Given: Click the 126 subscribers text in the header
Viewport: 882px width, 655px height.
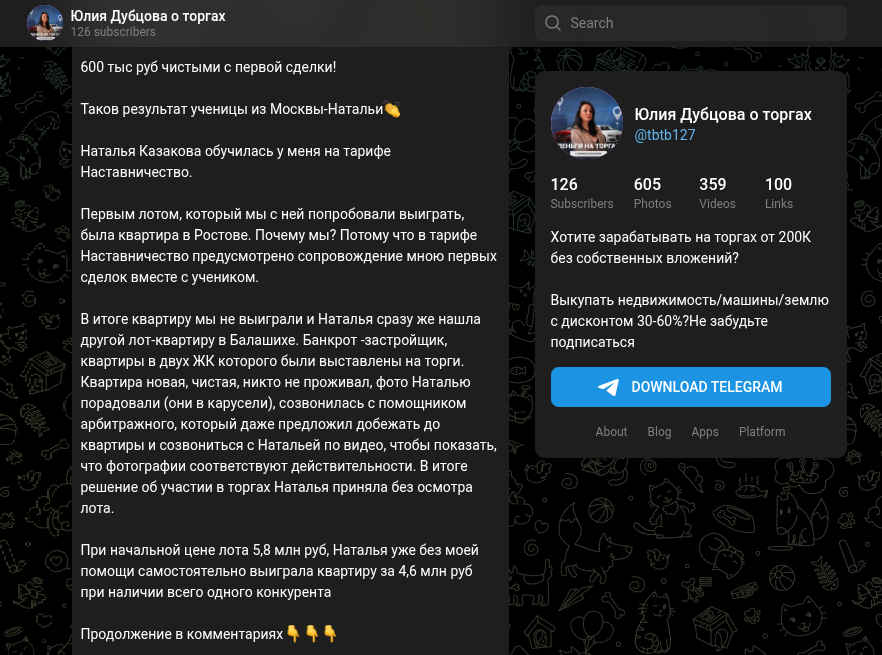Looking at the screenshot, I should pos(113,32).
